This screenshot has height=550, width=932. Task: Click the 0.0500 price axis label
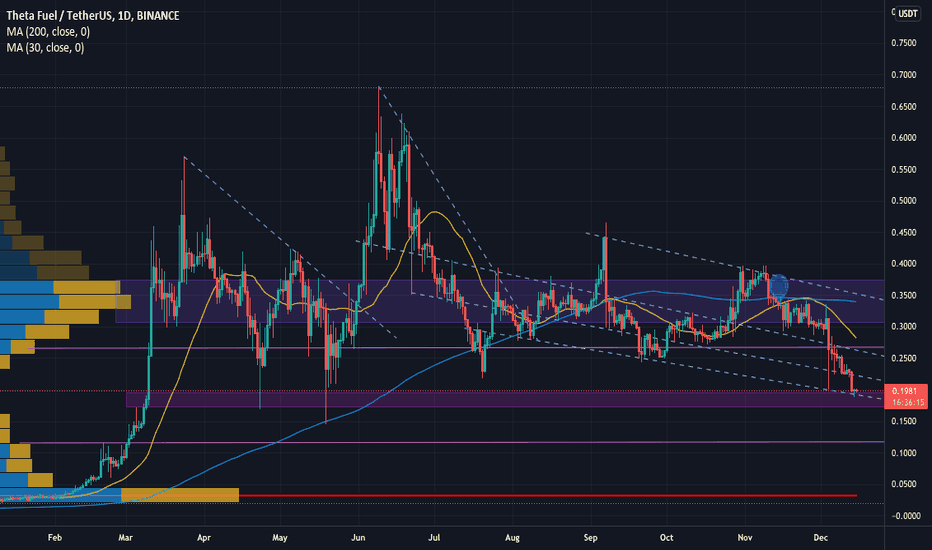click(x=903, y=484)
